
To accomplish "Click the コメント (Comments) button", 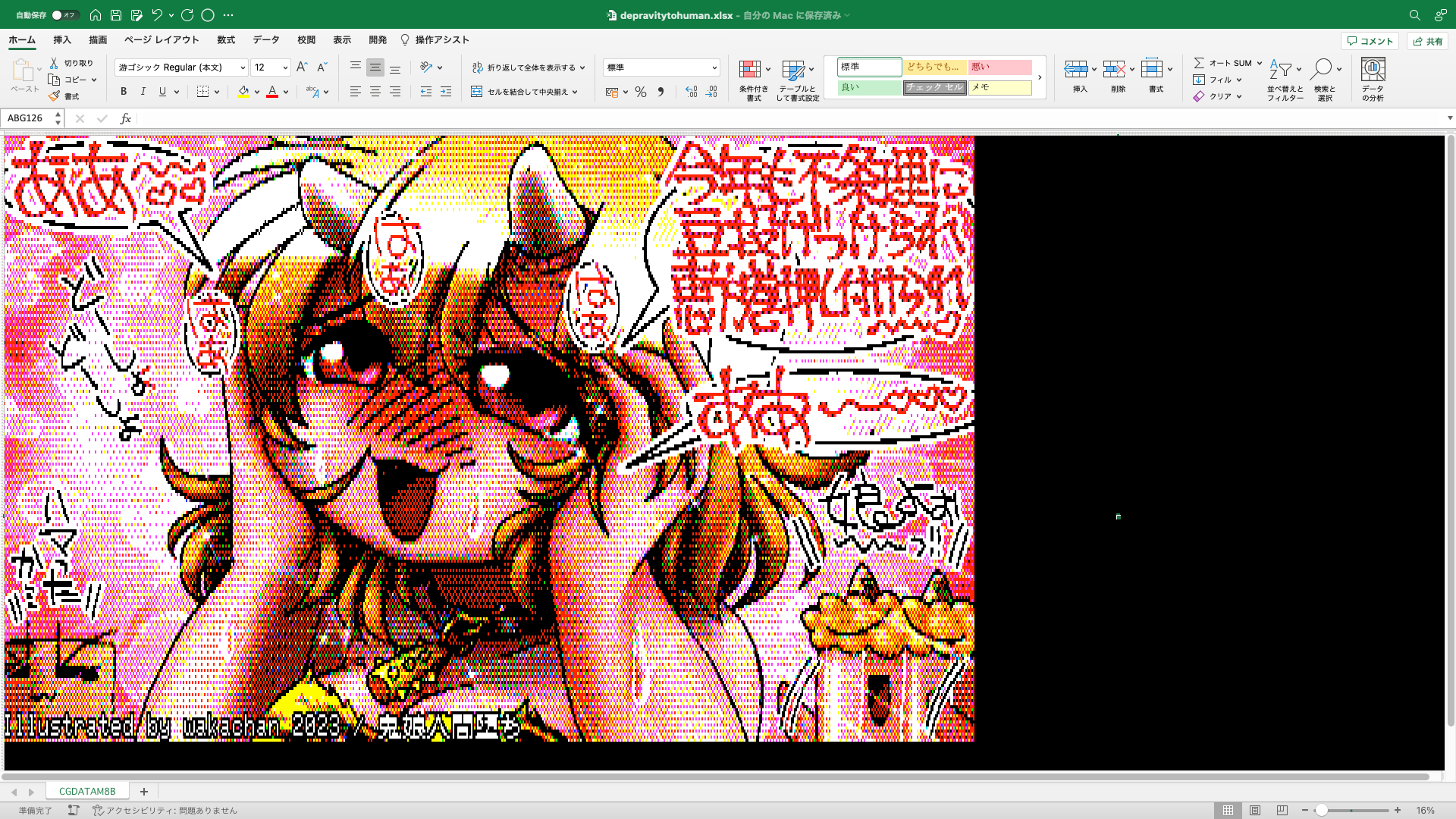I will pyautogui.click(x=1370, y=41).
